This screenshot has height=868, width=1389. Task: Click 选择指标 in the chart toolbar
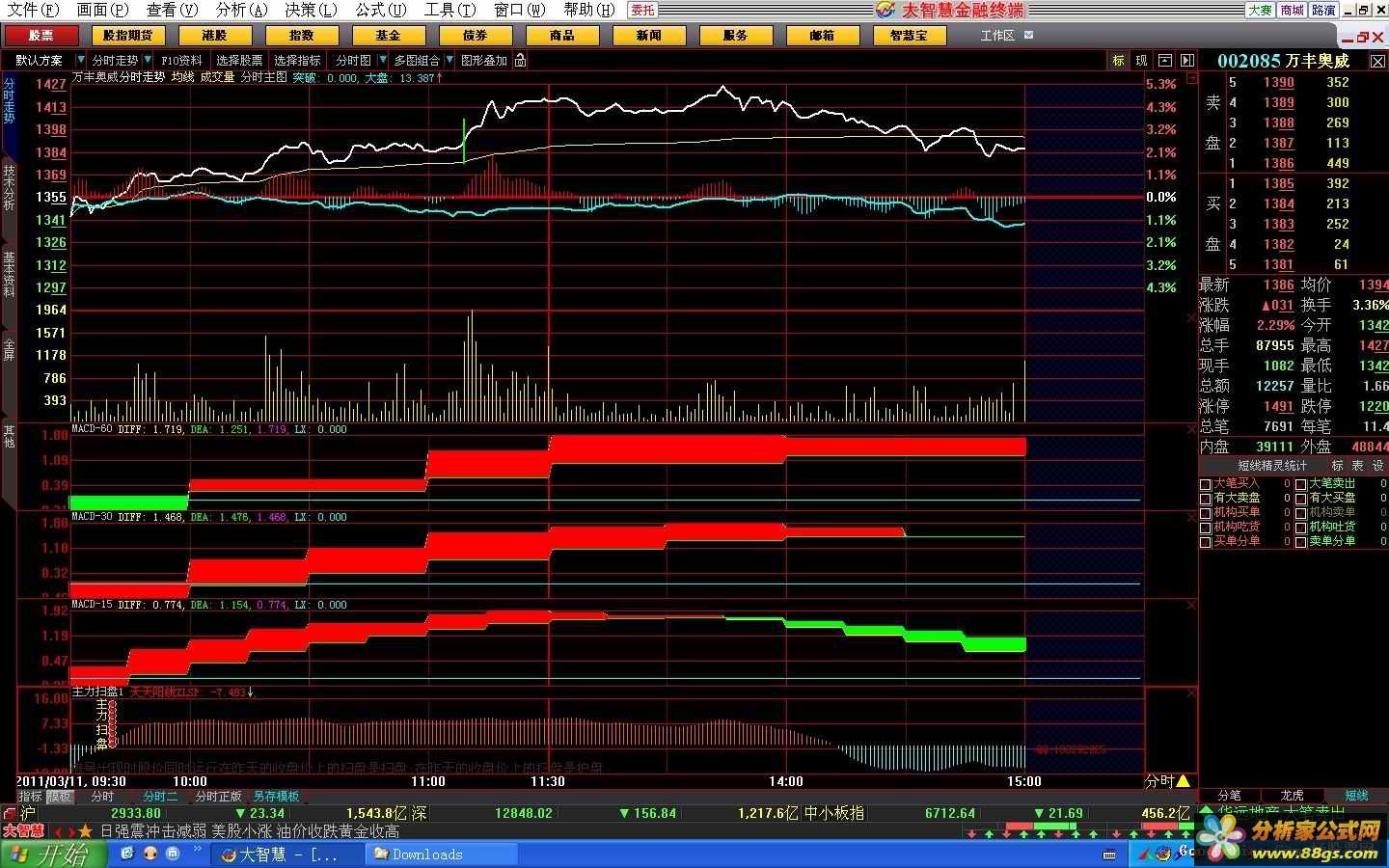coord(297,60)
